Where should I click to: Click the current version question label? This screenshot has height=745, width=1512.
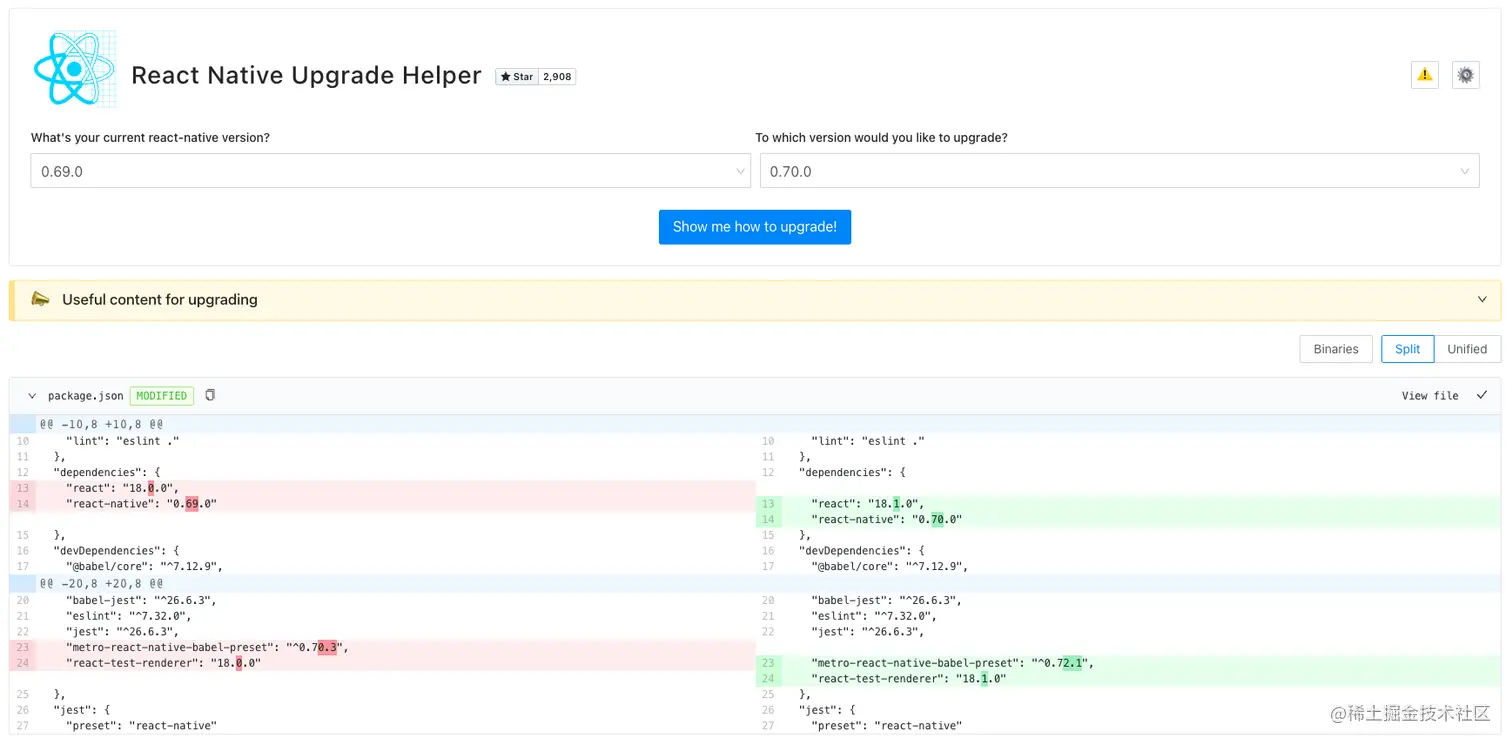click(x=150, y=138)
